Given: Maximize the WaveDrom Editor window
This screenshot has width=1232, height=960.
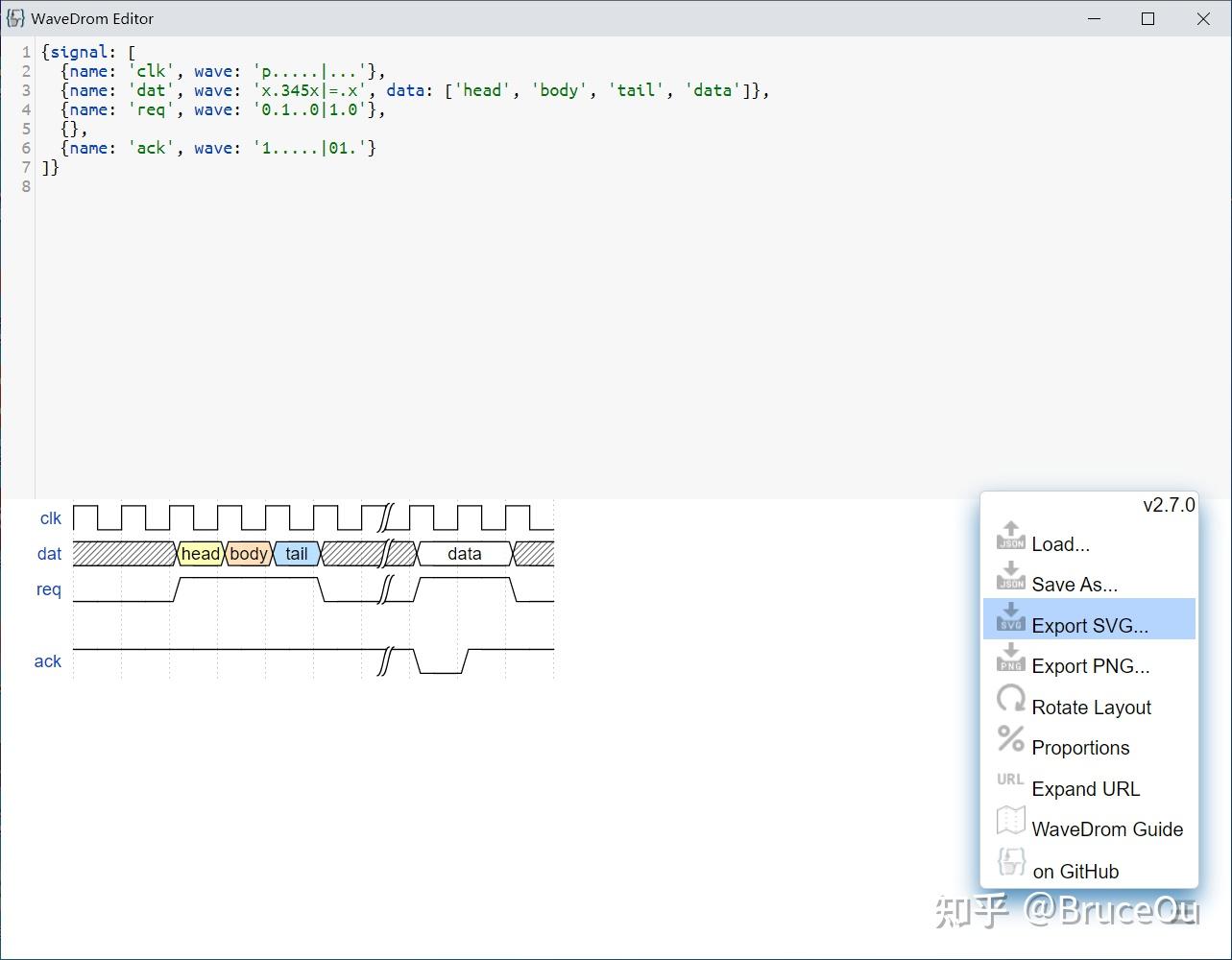Looking at the screenshot, I should click(x=1147, y=18).
